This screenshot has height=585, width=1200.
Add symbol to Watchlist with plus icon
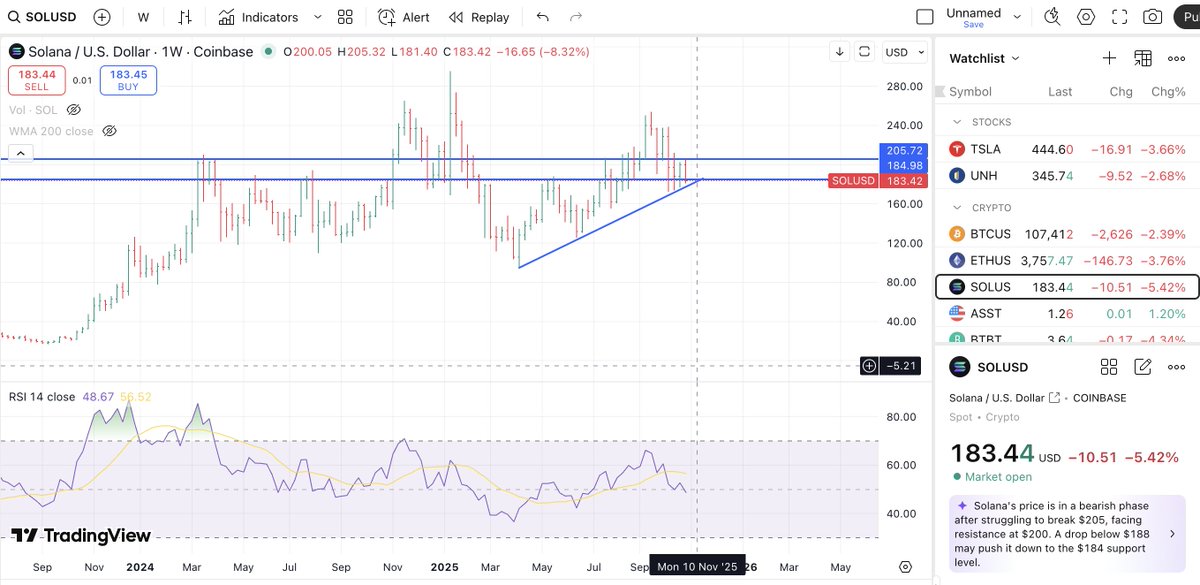coord(1109,58)
